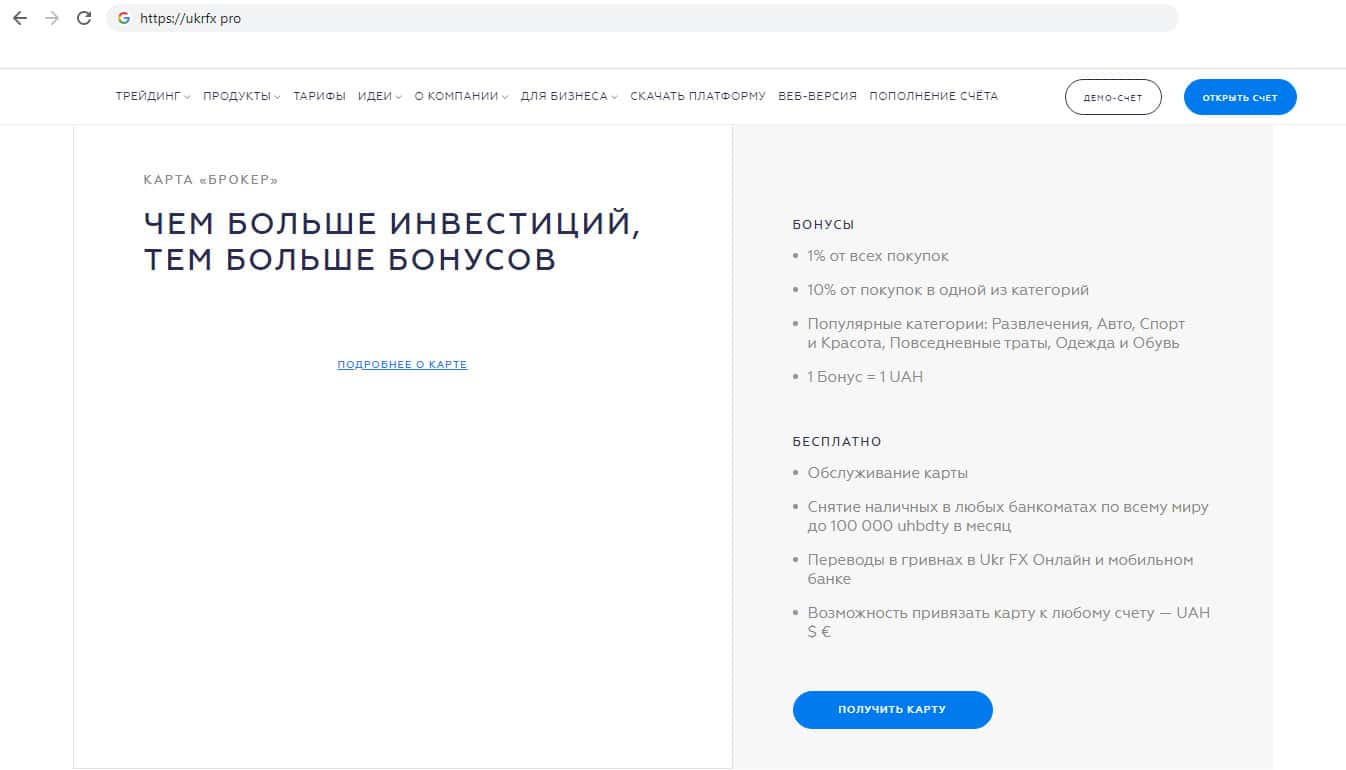1346x770 pixels.
Task: Click the Возможность привязать карту bullet text
Action: point(1009,622)
